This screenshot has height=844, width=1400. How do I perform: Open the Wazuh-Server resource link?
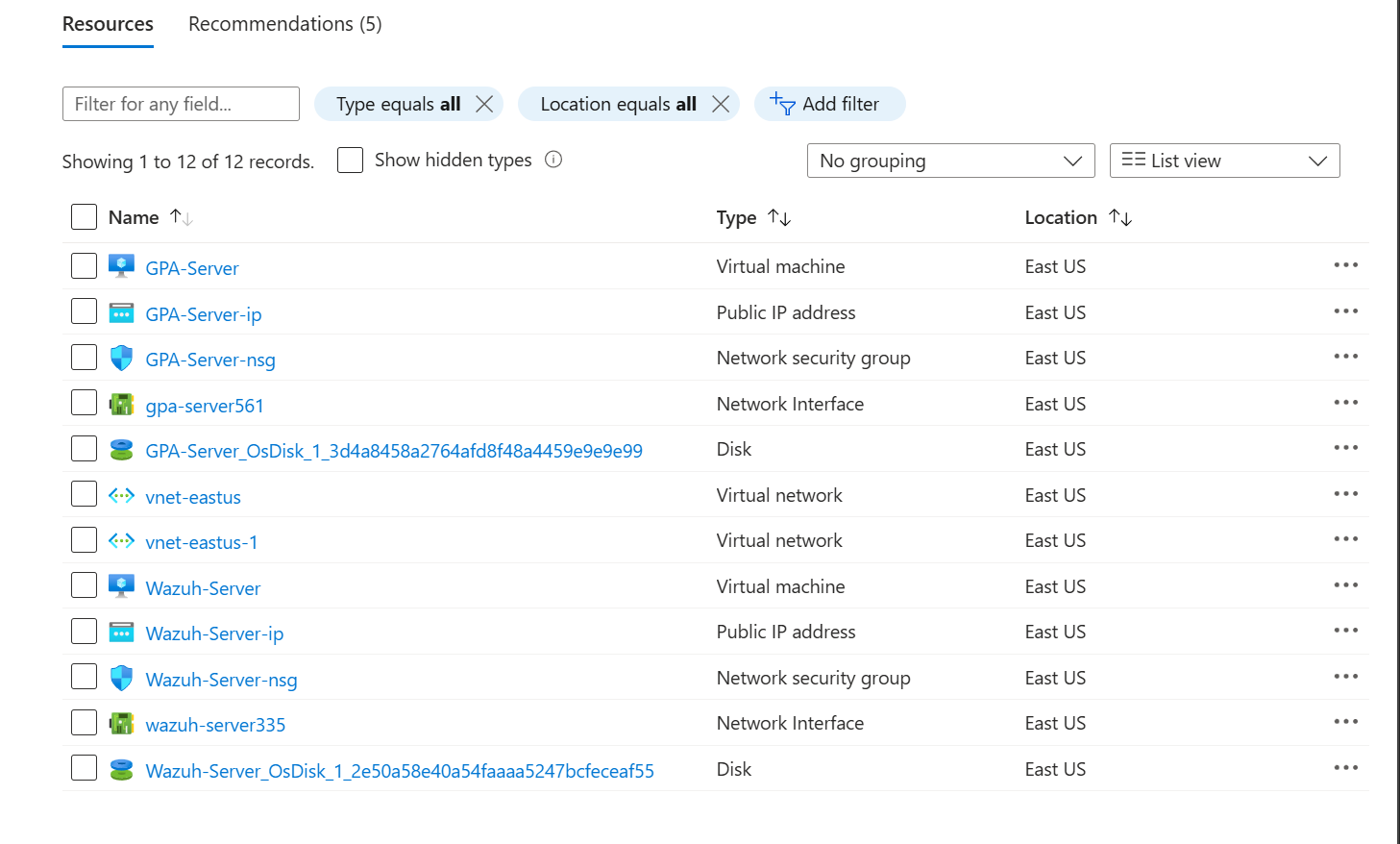click(203, 588)
